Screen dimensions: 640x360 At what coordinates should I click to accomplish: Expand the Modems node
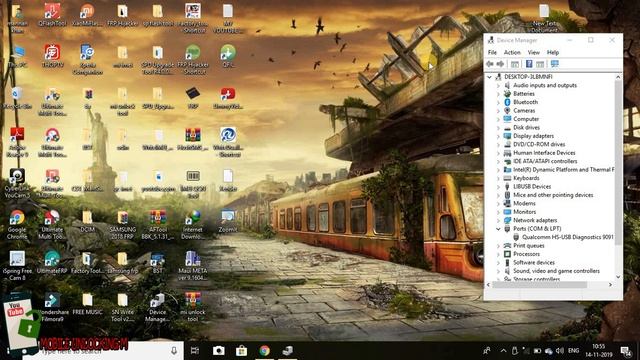coord(498,203)
